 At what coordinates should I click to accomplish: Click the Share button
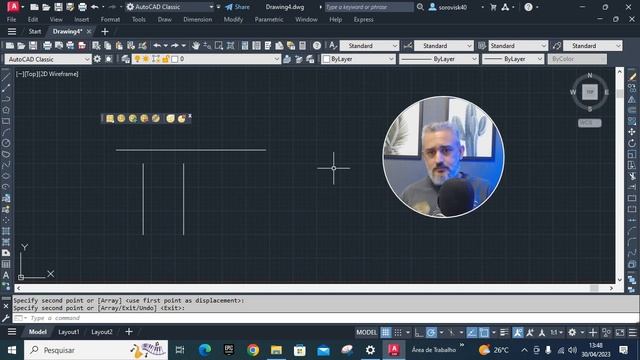tap(238, 7)
